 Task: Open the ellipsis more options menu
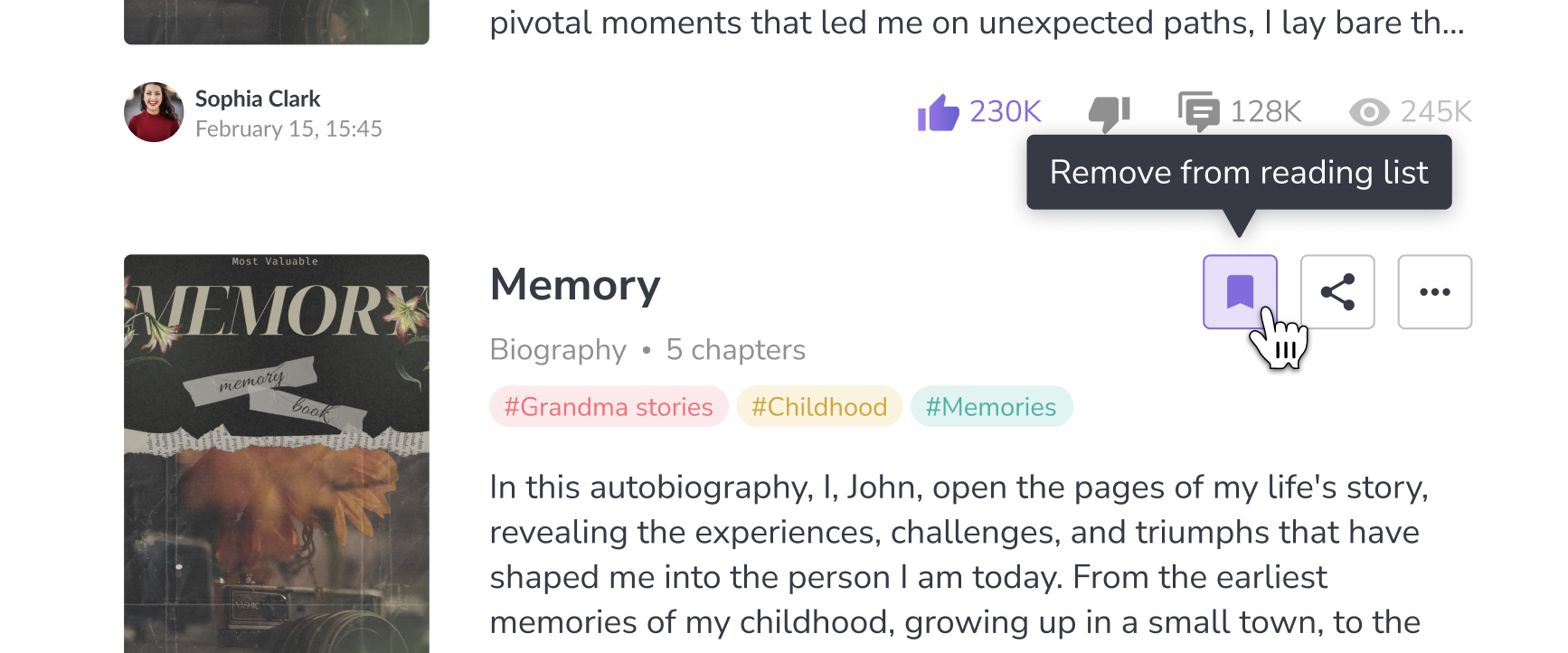coord(1434,291)
